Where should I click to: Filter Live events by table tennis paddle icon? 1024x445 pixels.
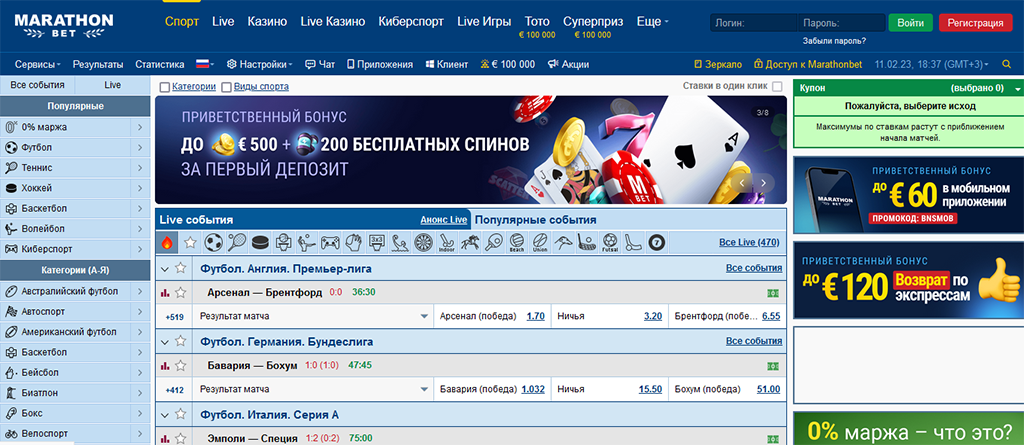point(492,242)
